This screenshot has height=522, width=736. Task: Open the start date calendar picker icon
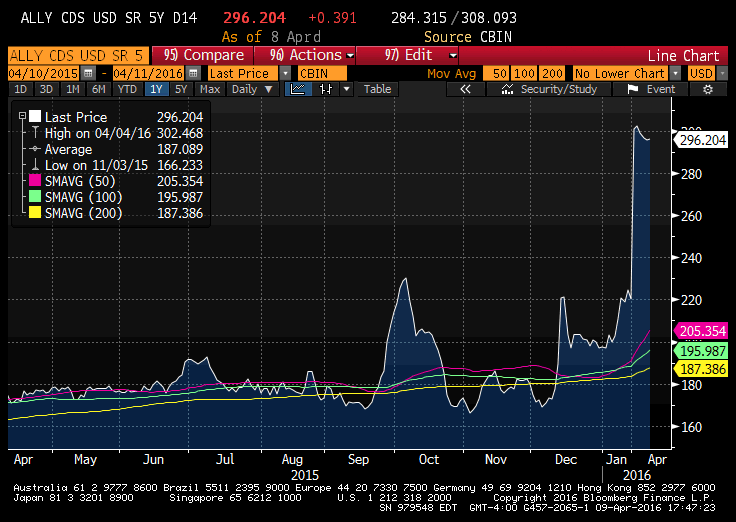click(x=88, y=74)
